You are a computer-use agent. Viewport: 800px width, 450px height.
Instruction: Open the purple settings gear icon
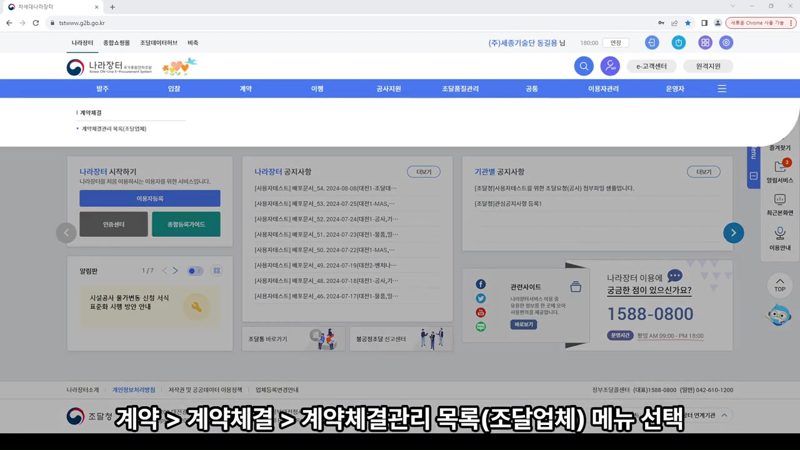(726, 43)
